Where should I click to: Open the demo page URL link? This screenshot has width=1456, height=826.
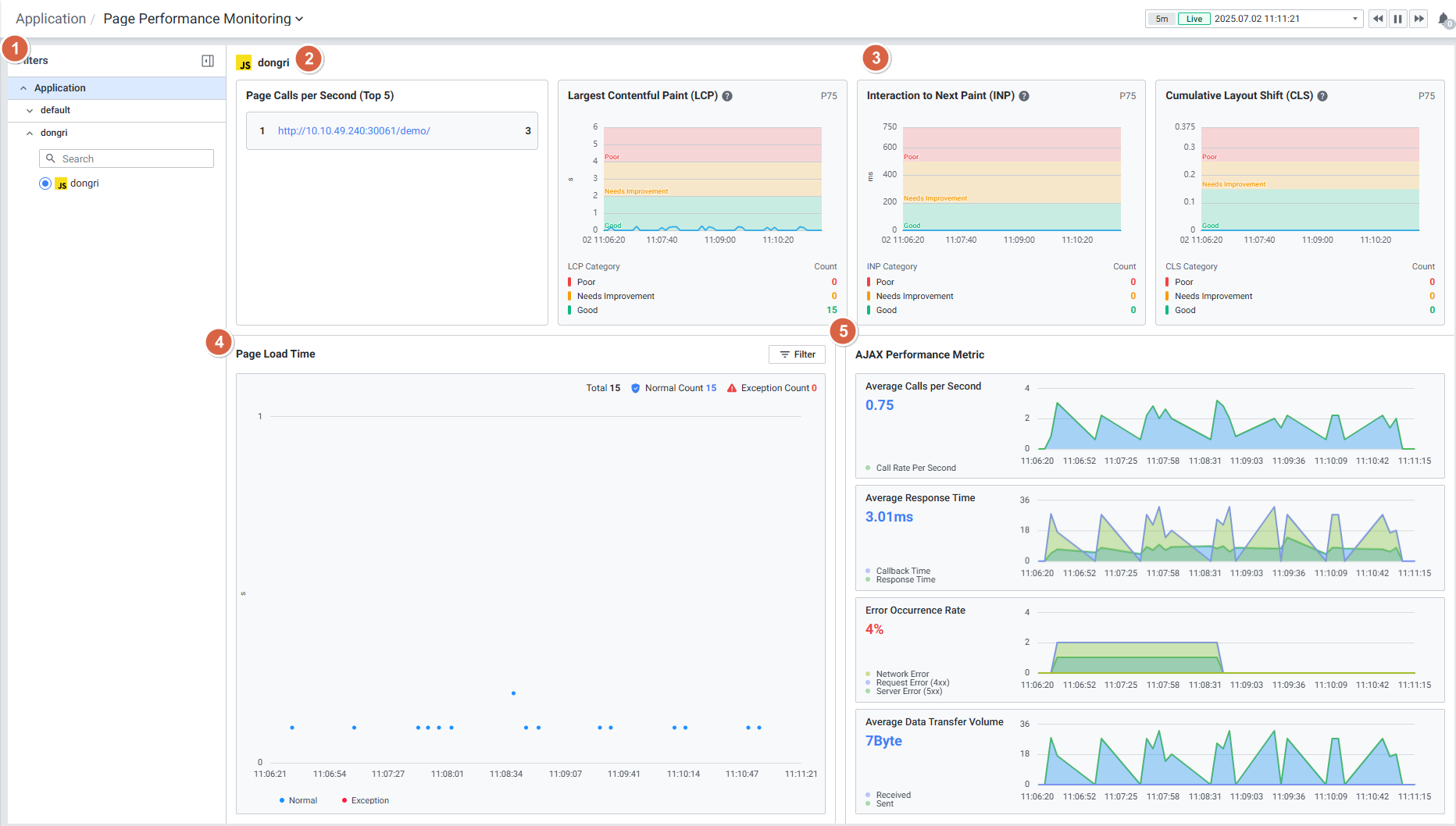click(354, 131)
